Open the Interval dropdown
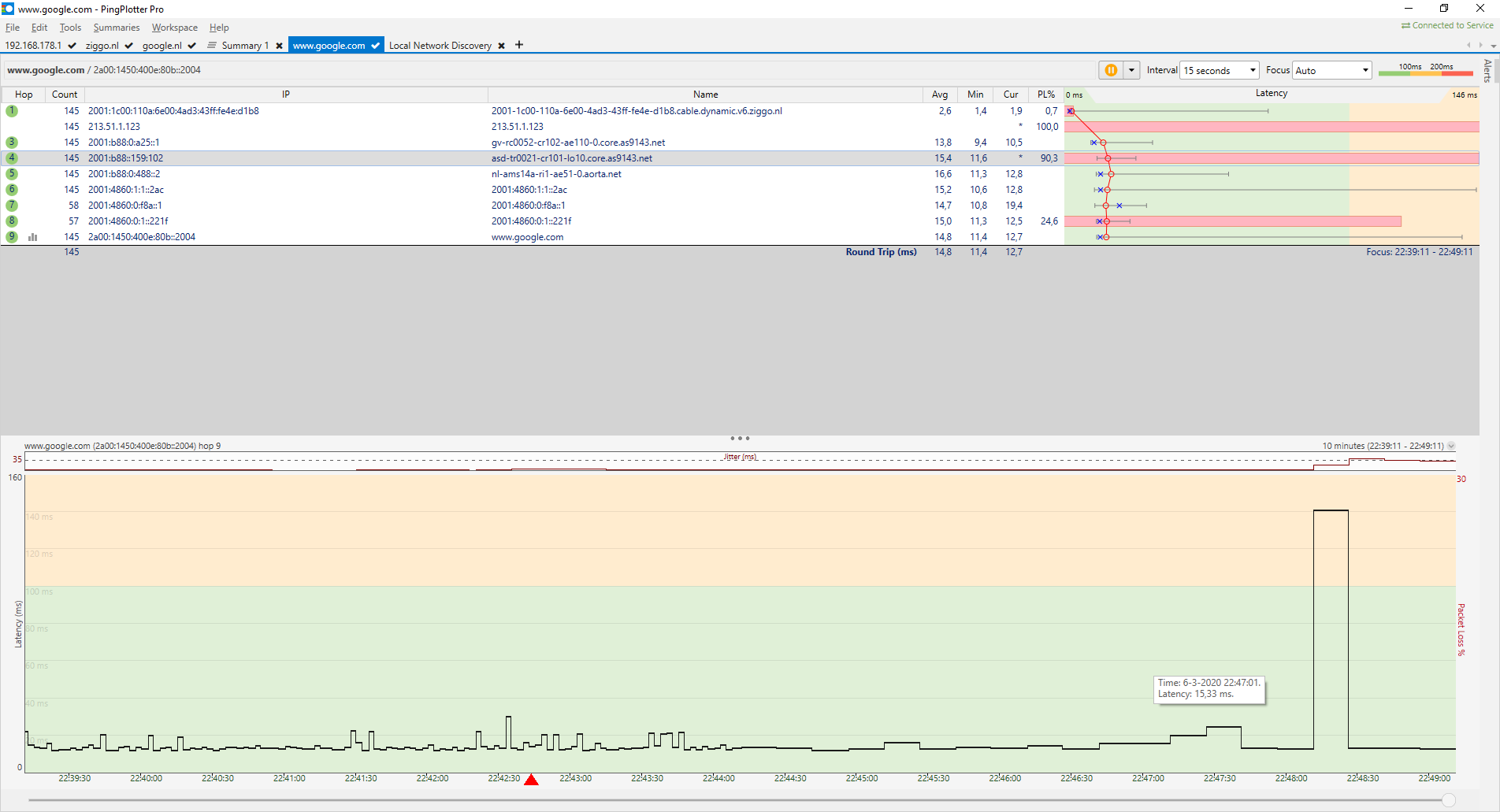1500x812 pixels. coord(1219,70)
